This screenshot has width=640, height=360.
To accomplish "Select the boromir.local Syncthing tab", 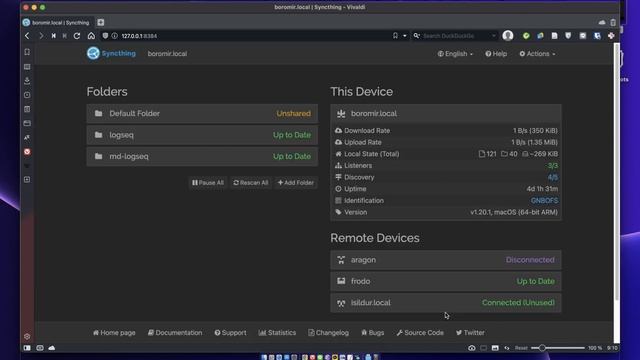I will pos(57,22).
